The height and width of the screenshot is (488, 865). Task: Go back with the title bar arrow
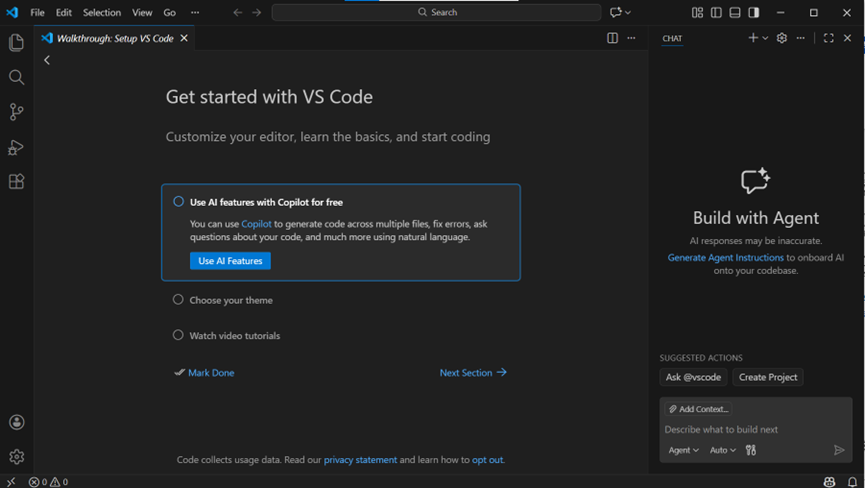coord(238,12)
